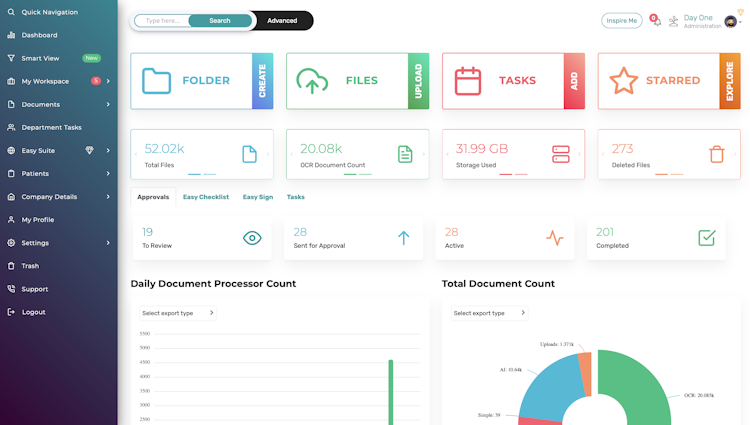This screenshot has width=750, height=425.
Task: Click the Logout arrow icon
Action: tap(11, 312)
